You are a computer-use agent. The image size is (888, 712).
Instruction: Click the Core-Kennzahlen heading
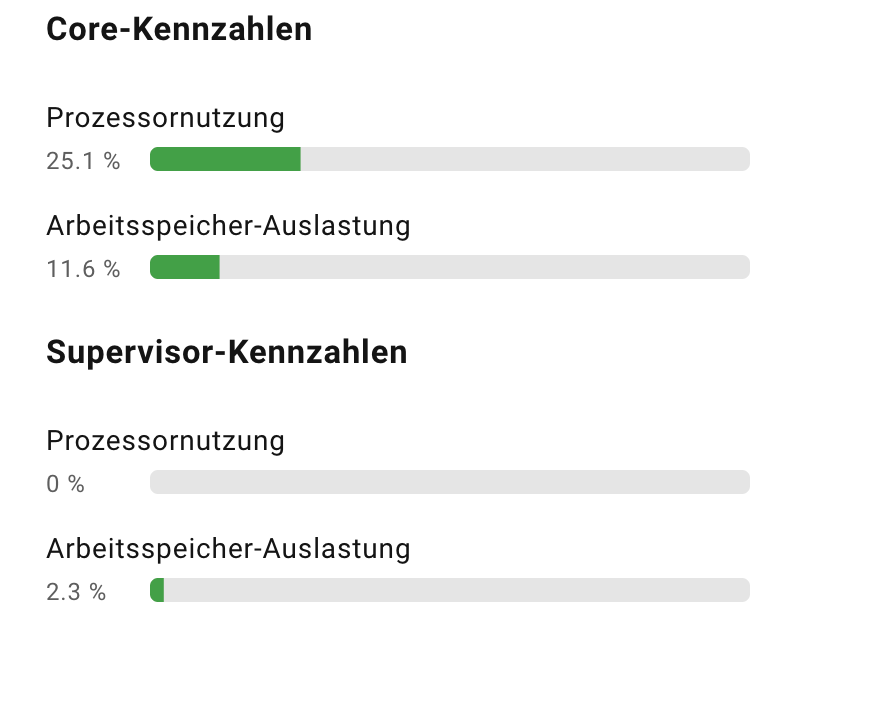179,30
